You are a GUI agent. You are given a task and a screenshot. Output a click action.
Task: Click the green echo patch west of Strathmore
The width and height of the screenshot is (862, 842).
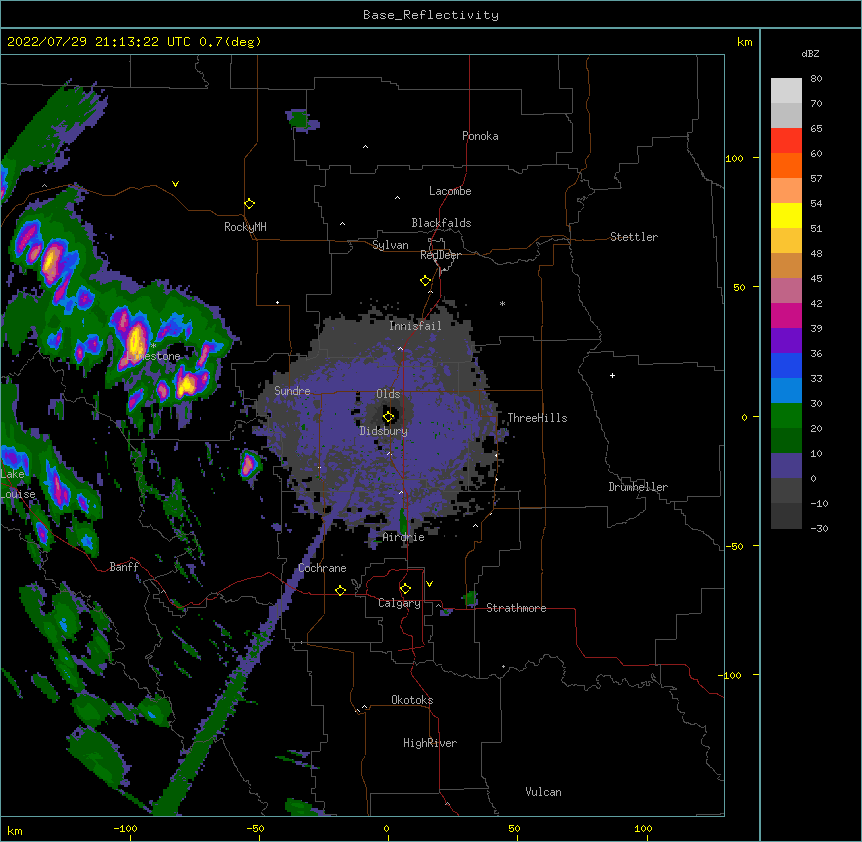470,598
